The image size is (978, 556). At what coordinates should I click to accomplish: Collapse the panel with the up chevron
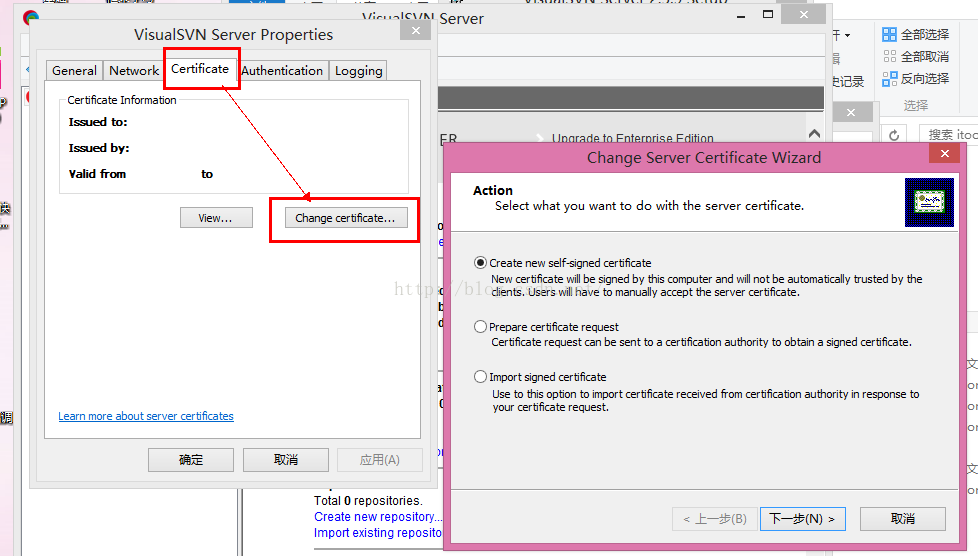[x=814, y=134]
